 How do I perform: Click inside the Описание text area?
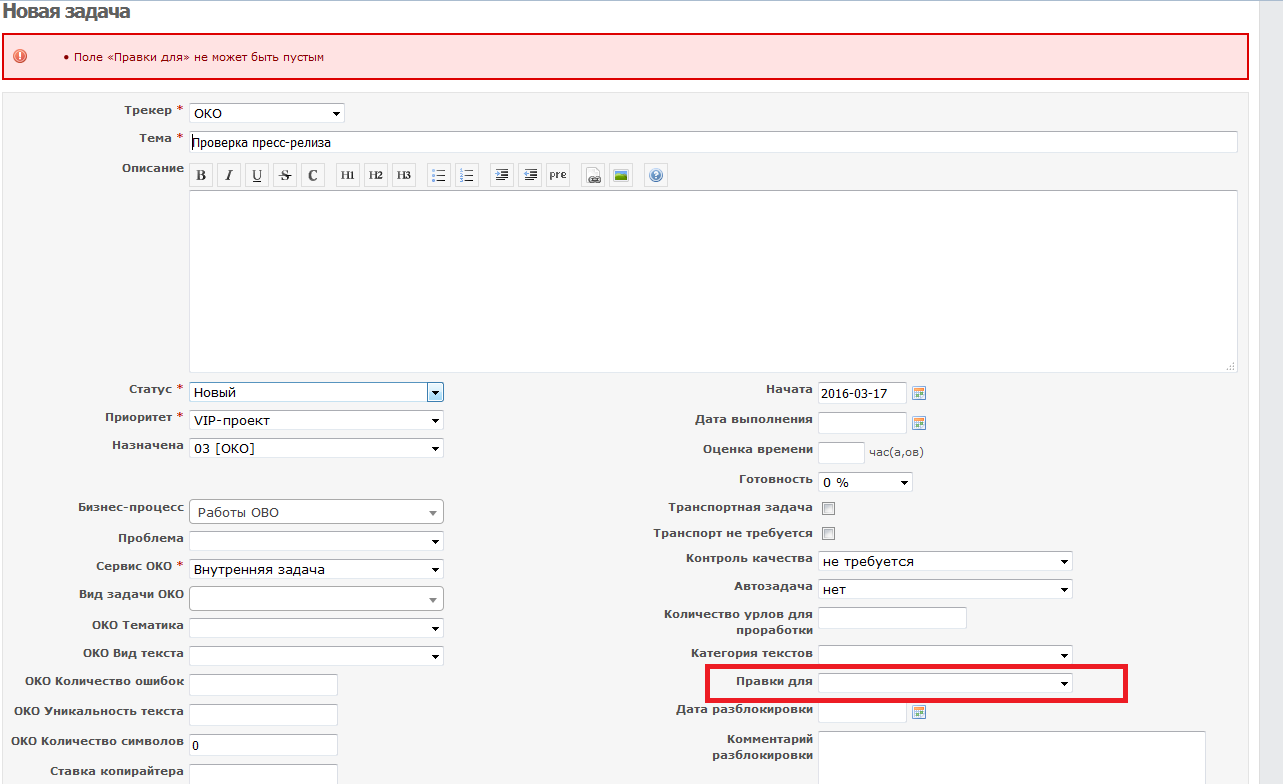[x=713, y=281]
